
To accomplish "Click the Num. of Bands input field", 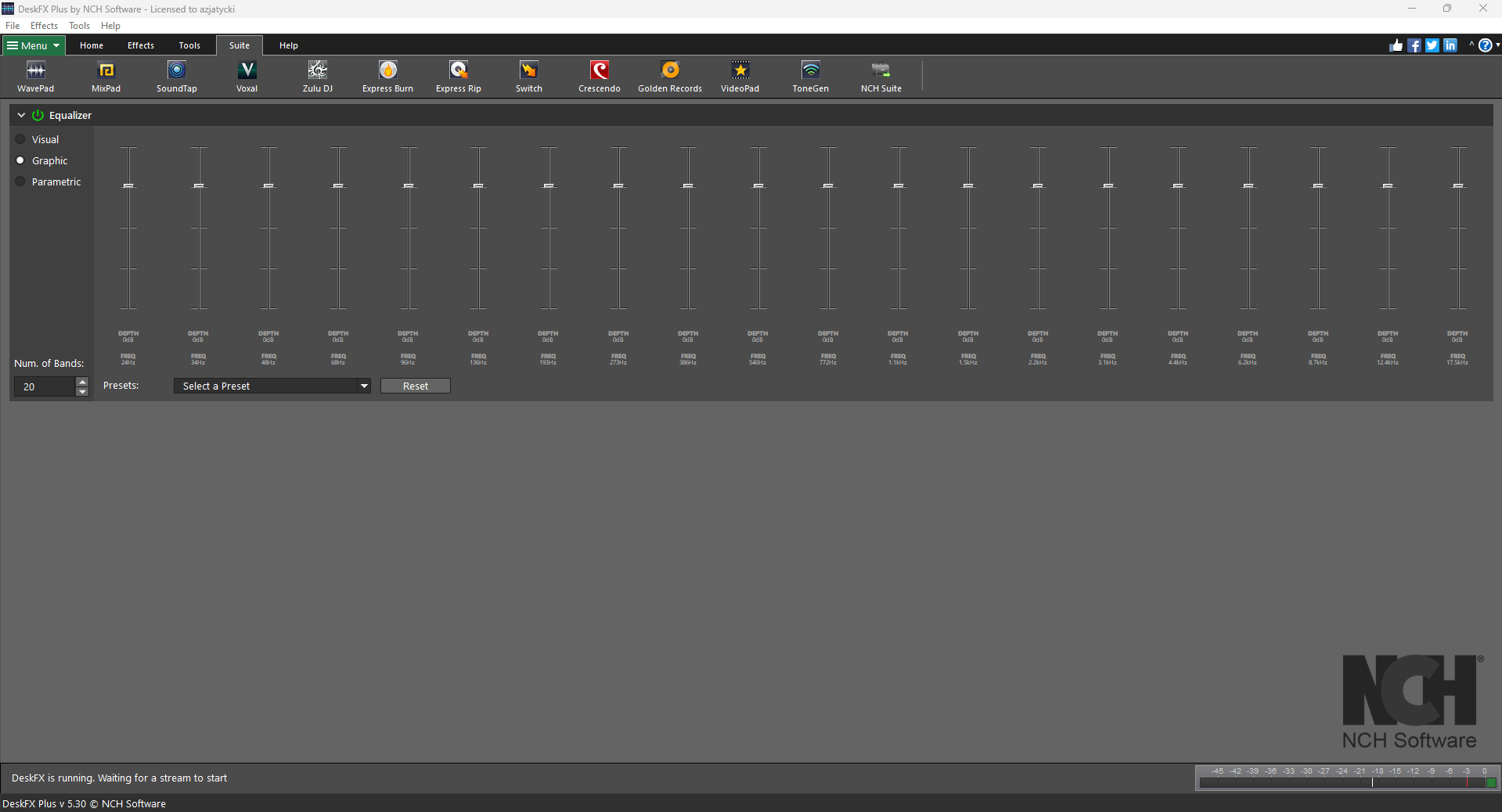I will (45, 386).
